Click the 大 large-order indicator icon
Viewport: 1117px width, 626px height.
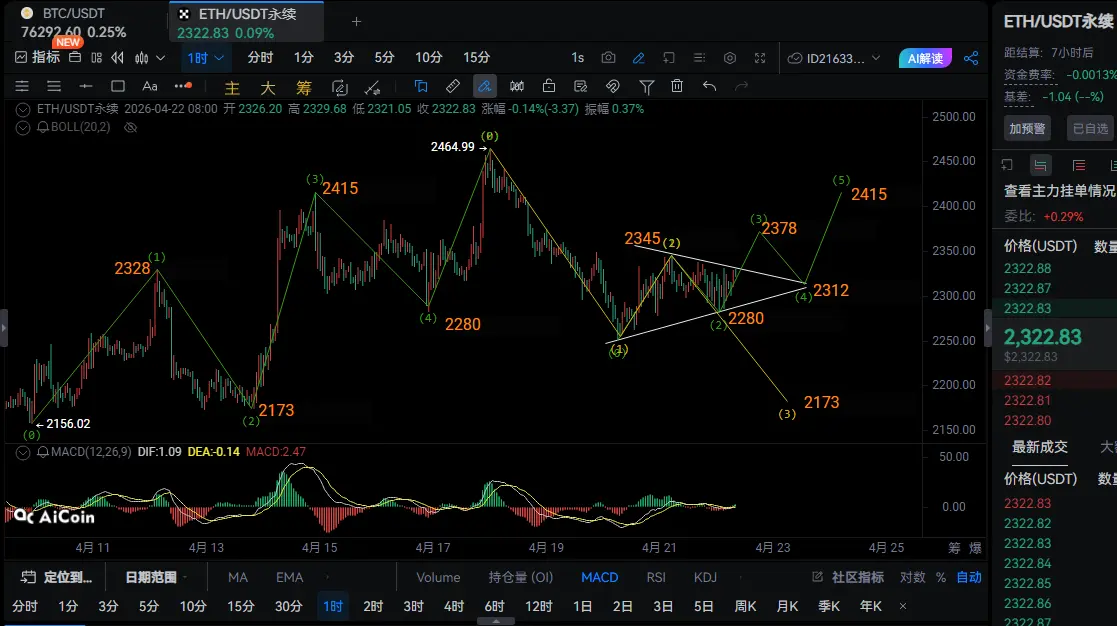268,87
